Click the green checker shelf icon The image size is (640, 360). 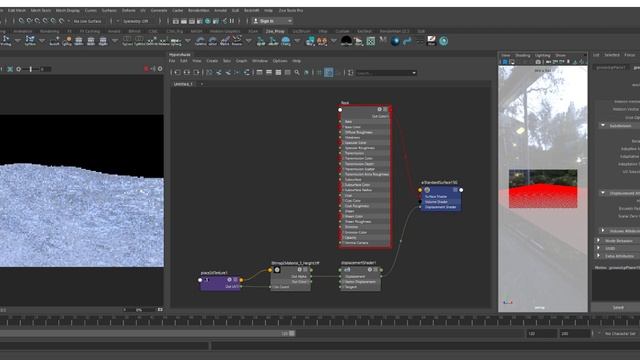pos(371,41)
